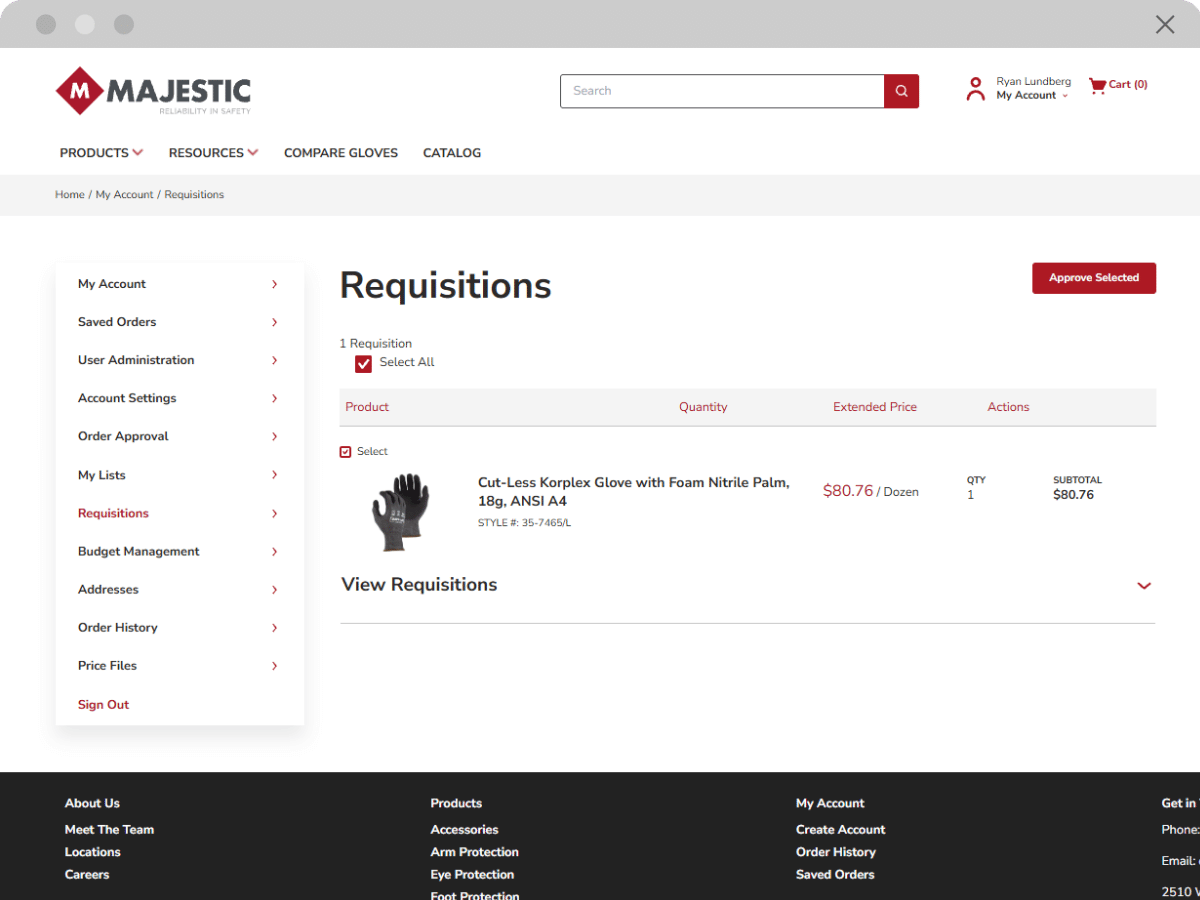Open the CATALOG menu item

pos(451,152)
